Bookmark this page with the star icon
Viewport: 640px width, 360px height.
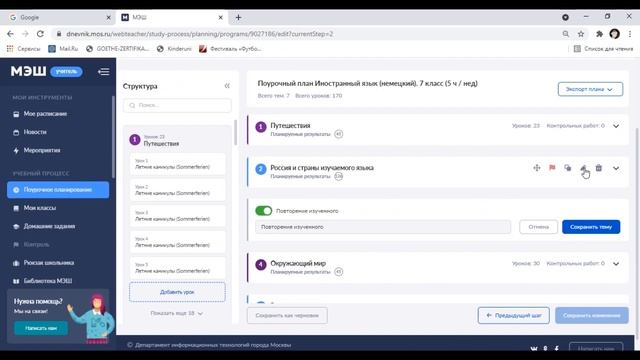click(x=581, y=34)
